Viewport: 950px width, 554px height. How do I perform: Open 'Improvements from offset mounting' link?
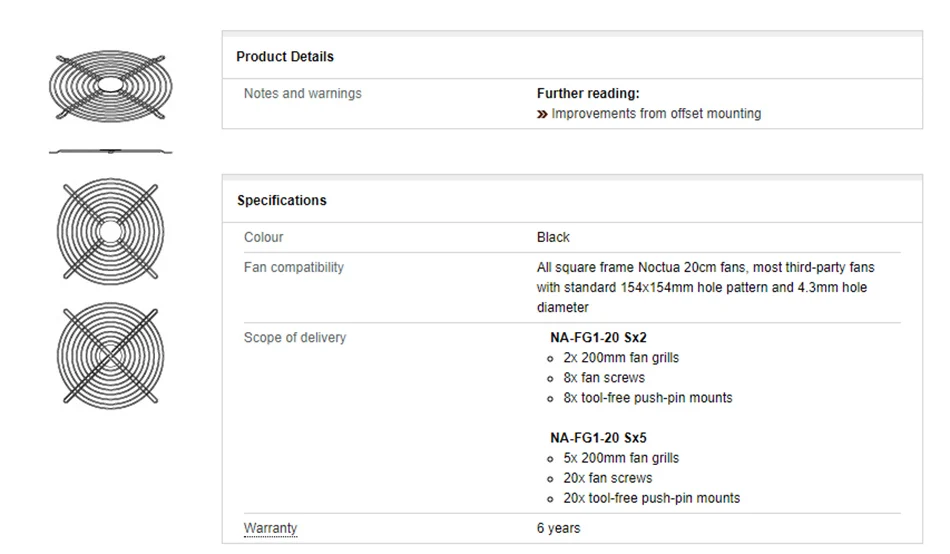point(656,114)
